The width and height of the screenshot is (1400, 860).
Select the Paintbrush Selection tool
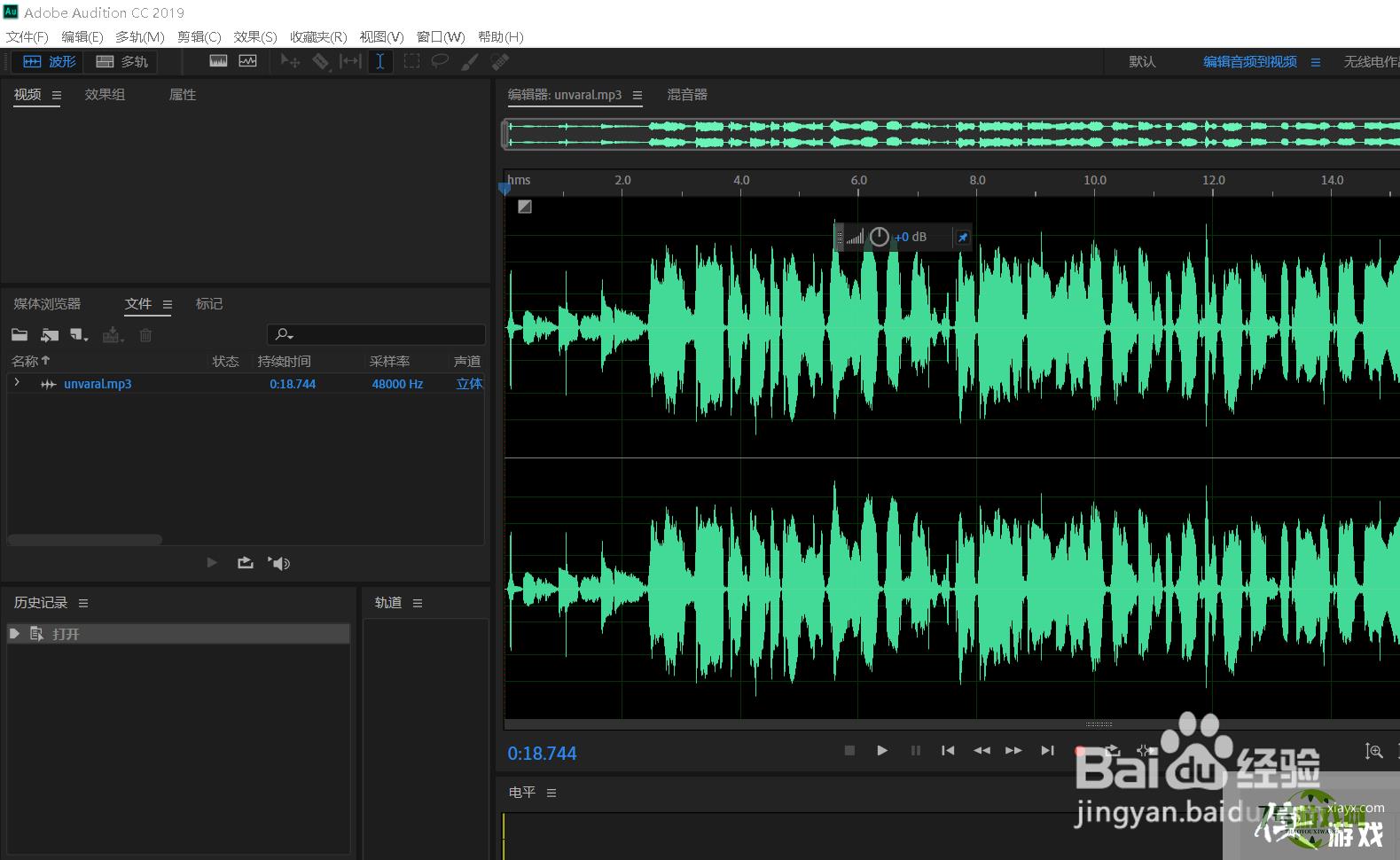click(470, 61)
